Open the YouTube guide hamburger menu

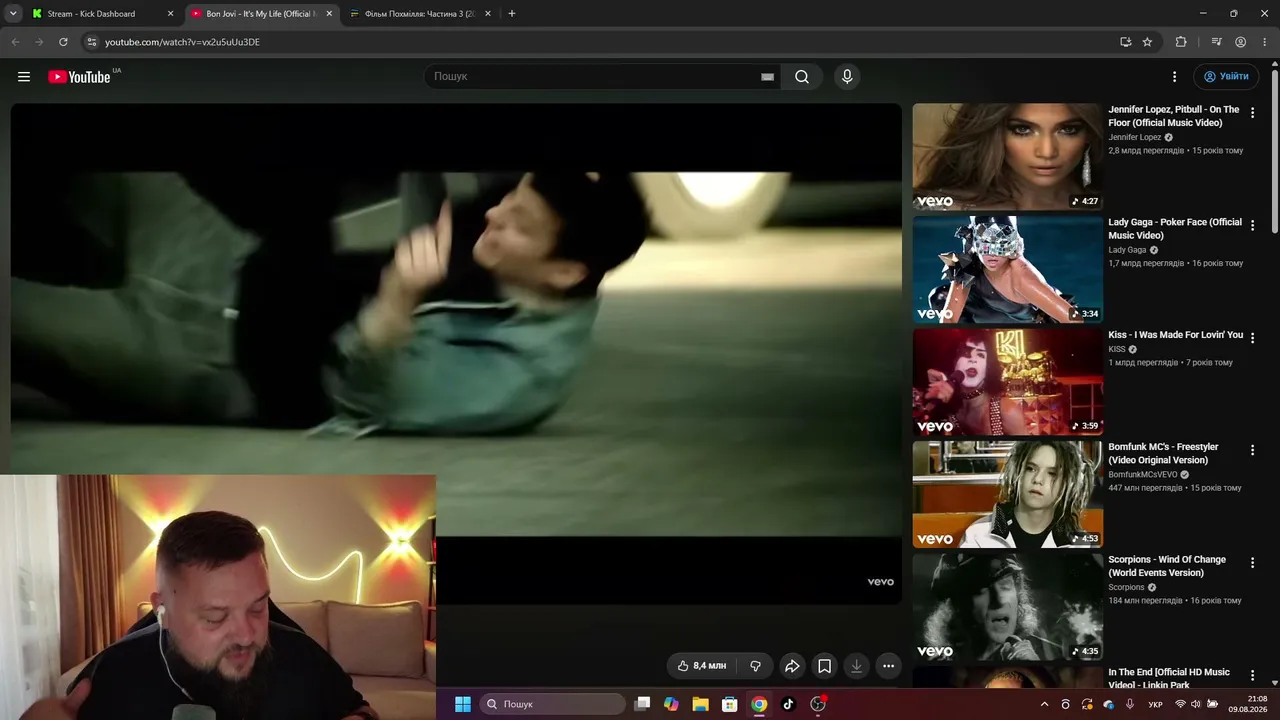pos(24,77)
